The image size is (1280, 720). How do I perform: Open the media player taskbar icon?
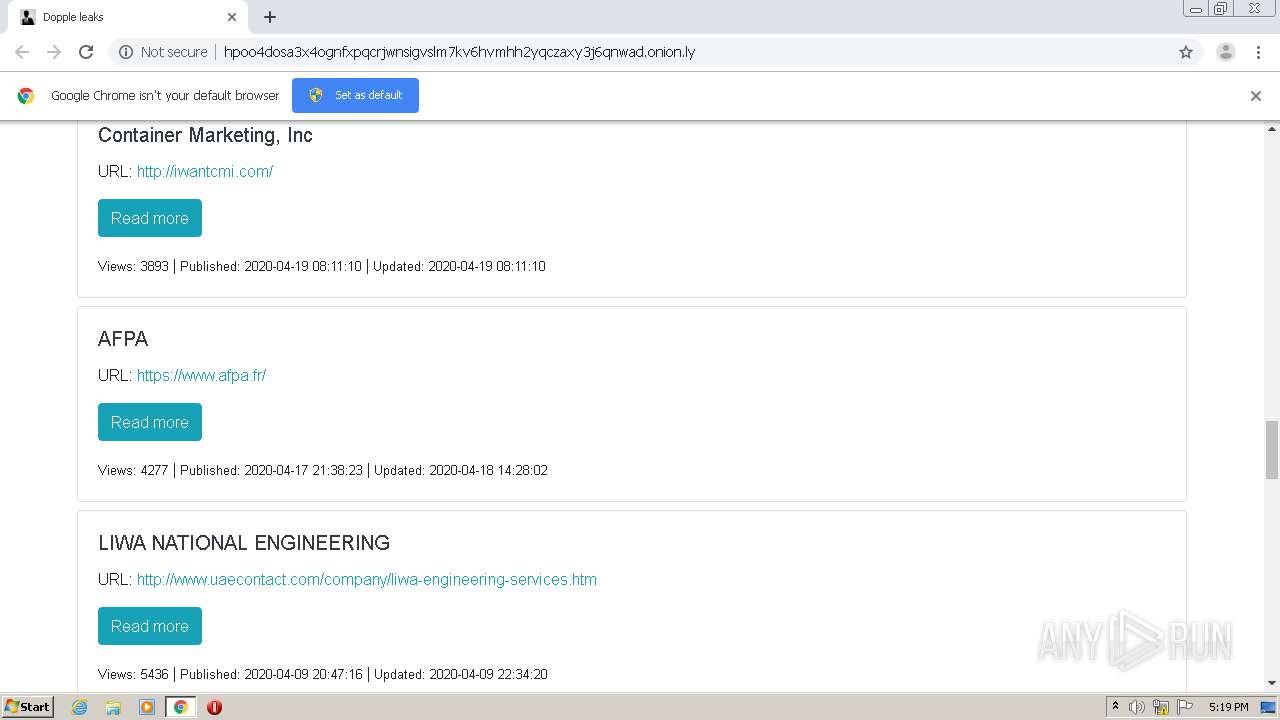(x=147, y=707)
